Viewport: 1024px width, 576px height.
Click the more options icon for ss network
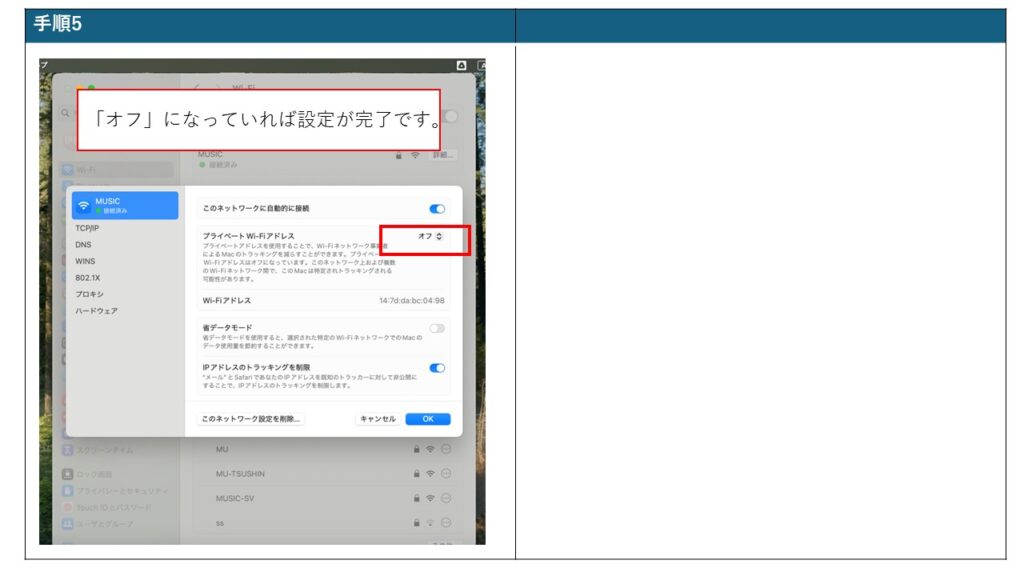point(446,523)
